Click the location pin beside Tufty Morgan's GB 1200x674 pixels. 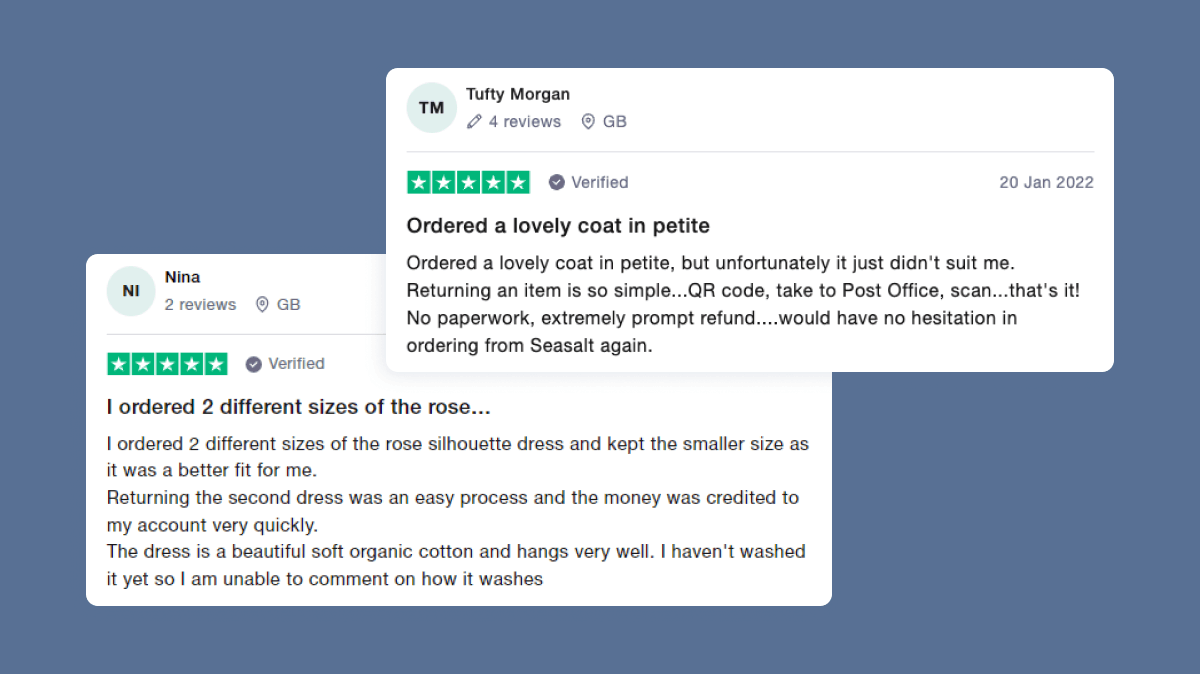[x=588, y=122]
